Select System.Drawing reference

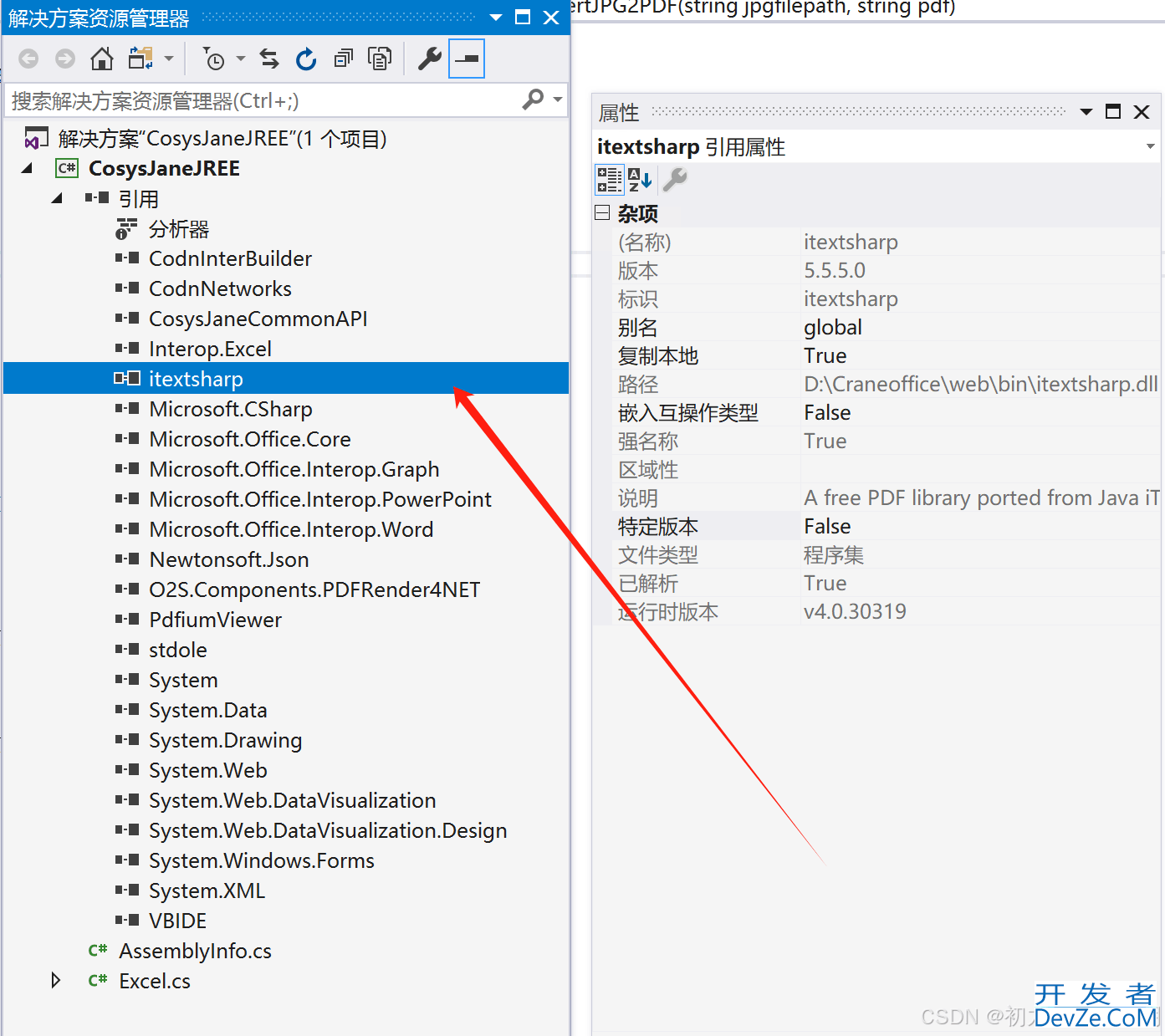[225, 741]
